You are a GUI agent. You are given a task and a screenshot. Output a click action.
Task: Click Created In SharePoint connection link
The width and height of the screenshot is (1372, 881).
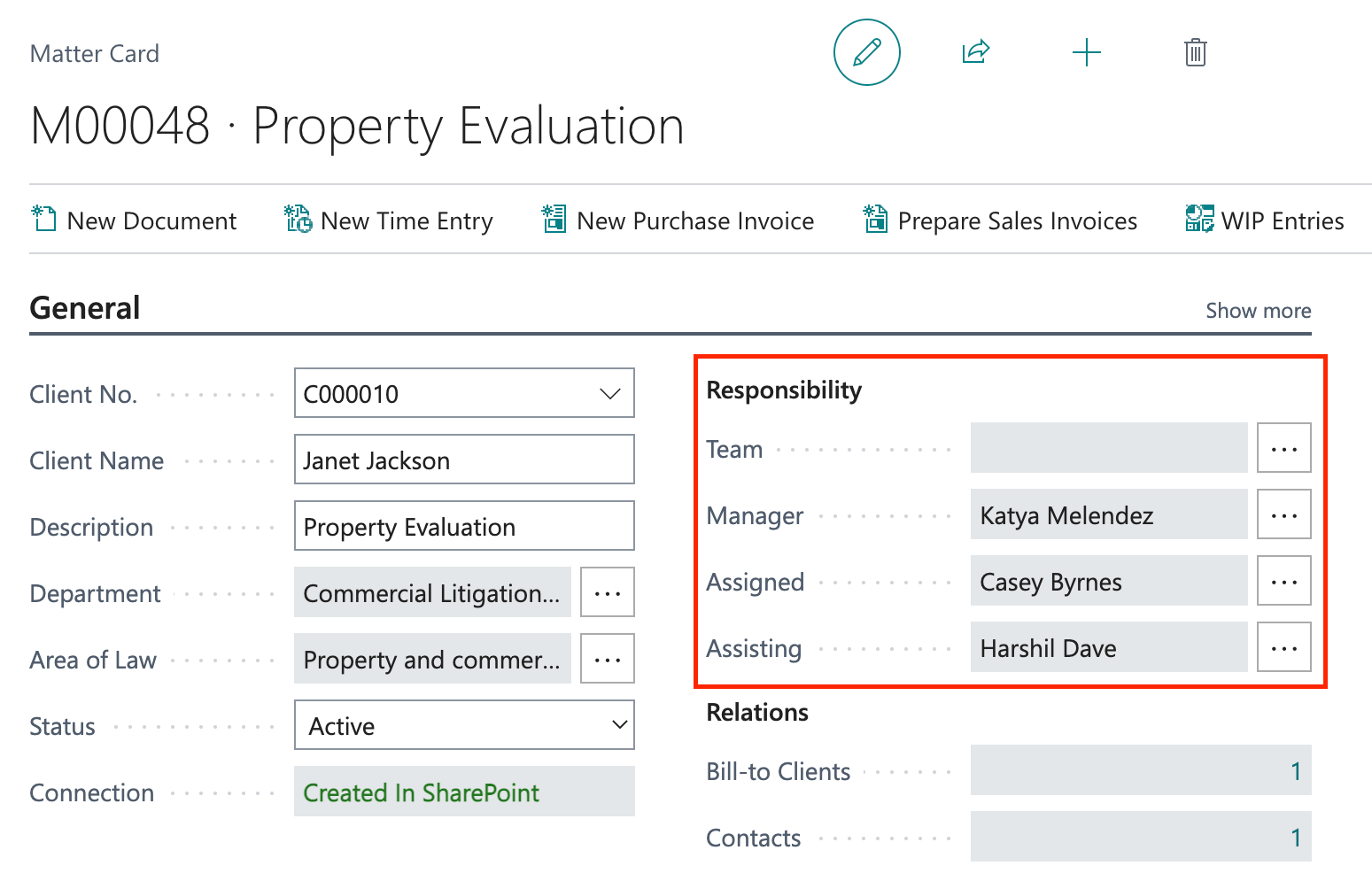(421, 792)
